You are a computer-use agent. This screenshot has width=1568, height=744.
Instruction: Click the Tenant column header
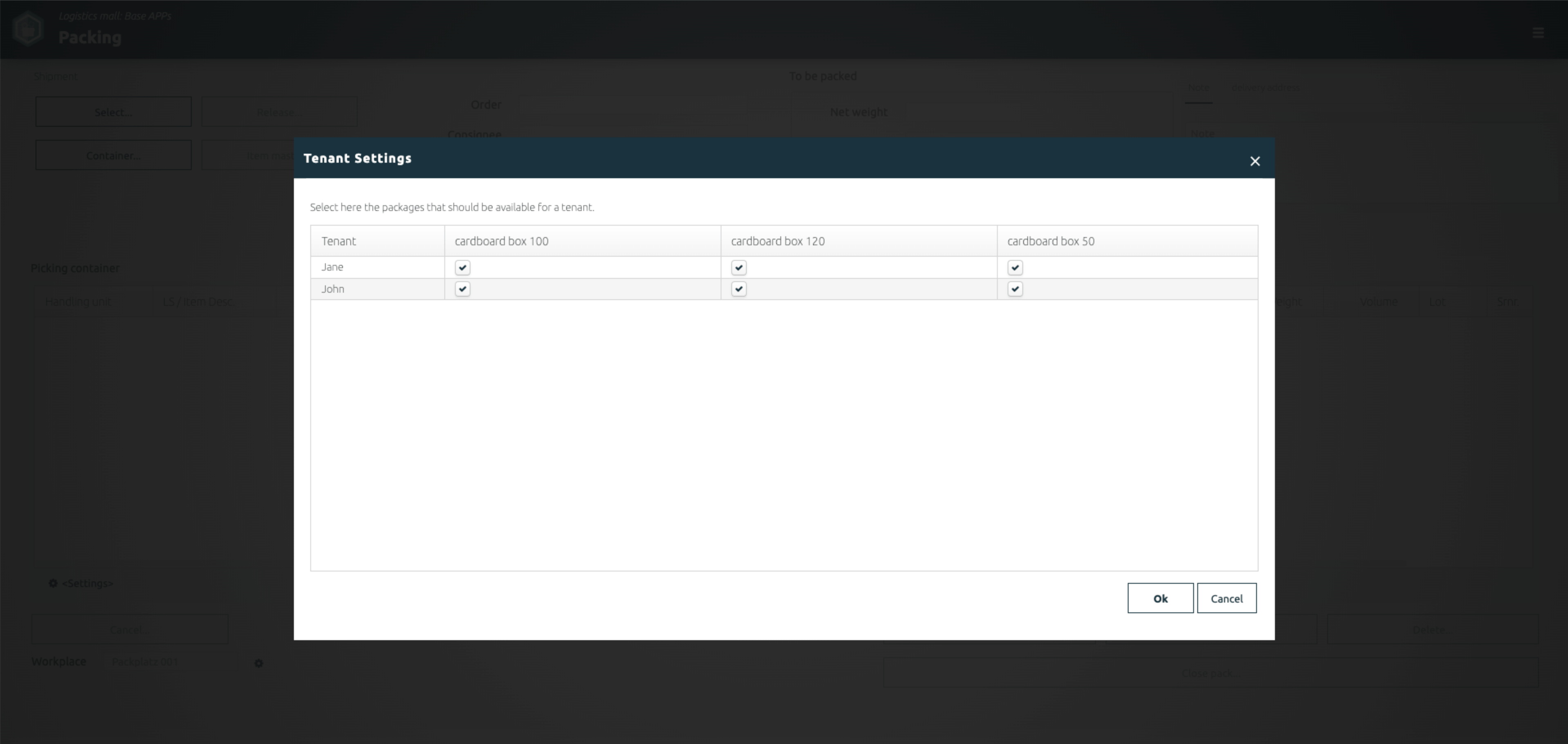(377, 241)
